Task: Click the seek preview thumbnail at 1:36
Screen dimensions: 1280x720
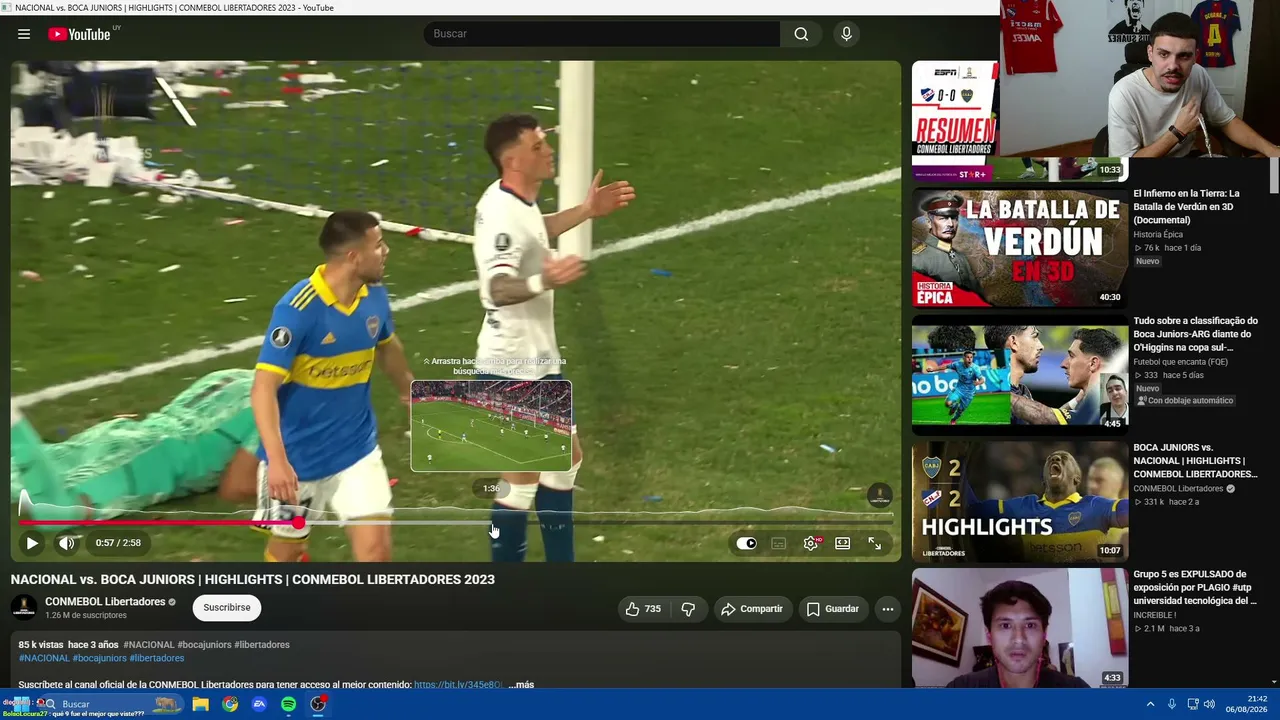Action: (491, 425)
